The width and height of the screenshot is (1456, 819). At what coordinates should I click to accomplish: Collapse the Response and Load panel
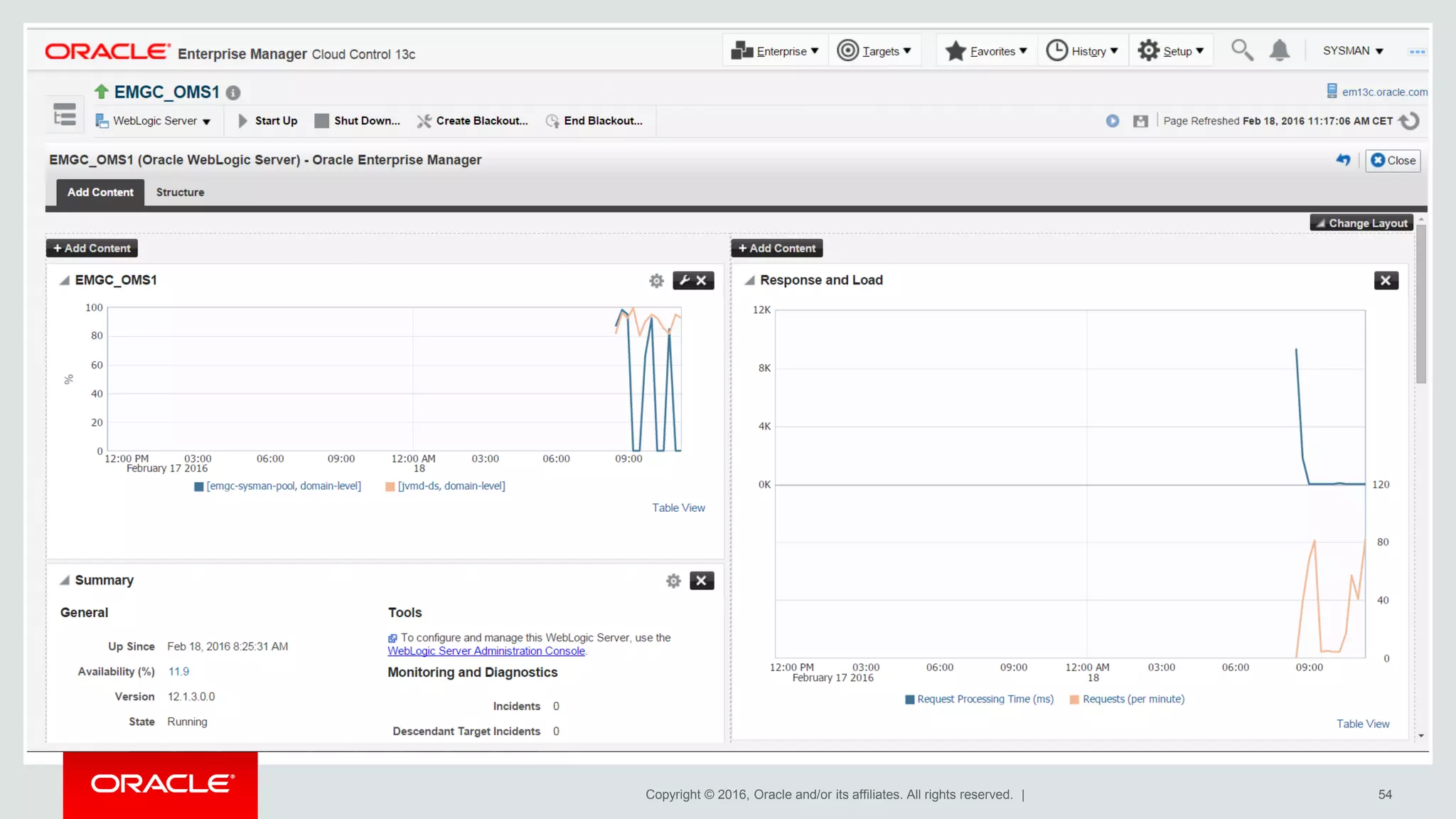coord(749,280)
